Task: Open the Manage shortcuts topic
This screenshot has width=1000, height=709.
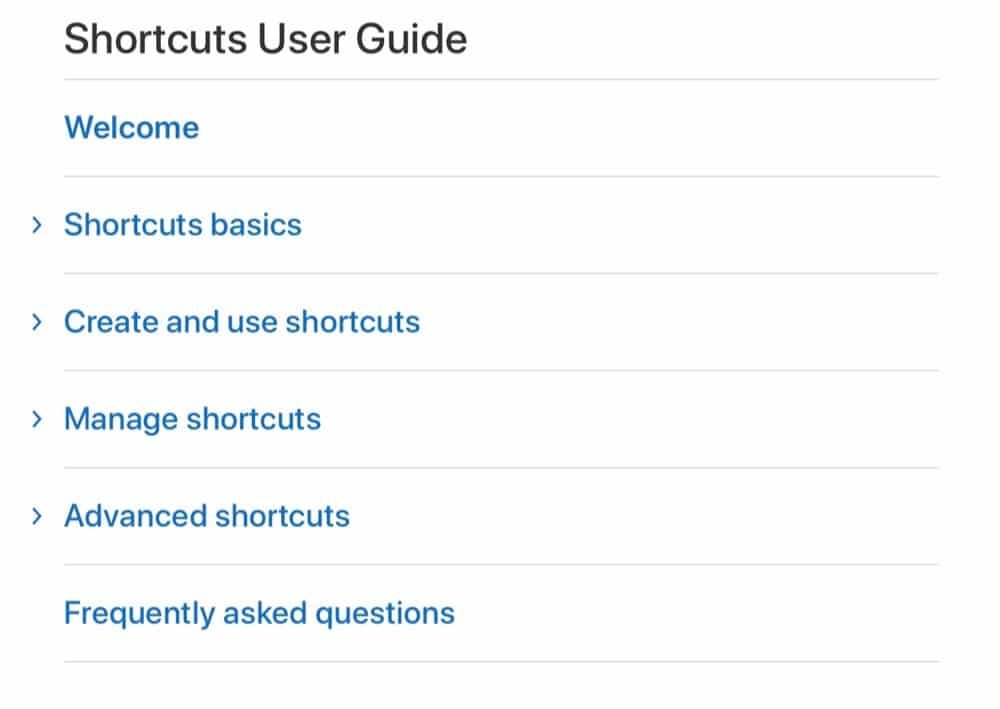Action: [192, 418]
